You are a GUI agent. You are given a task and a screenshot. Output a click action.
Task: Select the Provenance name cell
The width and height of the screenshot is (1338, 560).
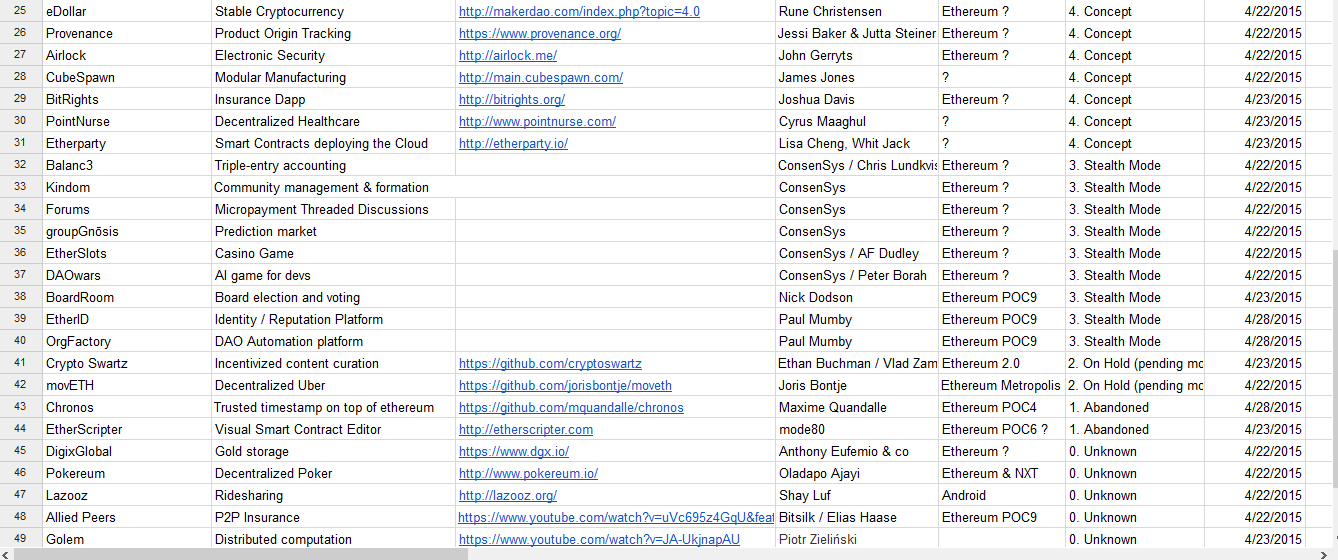click(127, 34)
